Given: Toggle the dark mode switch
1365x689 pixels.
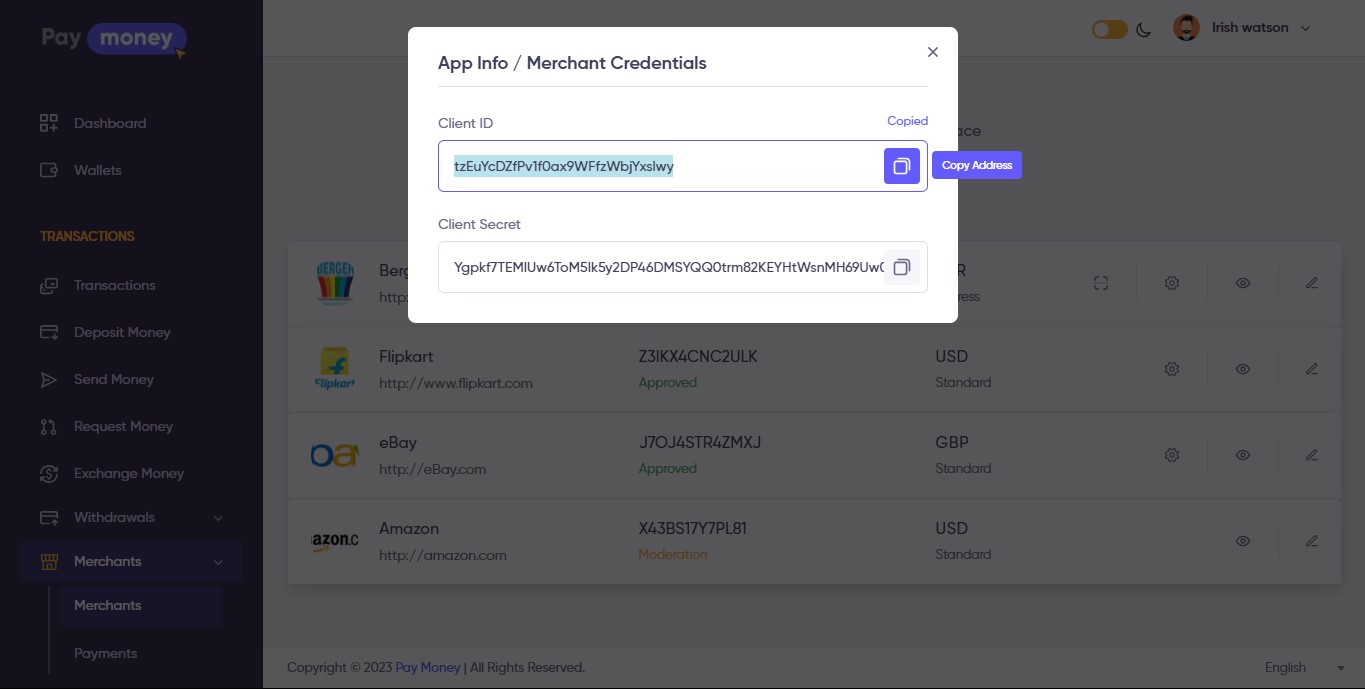Looking at the screenshot, I should click(1109, 29).
